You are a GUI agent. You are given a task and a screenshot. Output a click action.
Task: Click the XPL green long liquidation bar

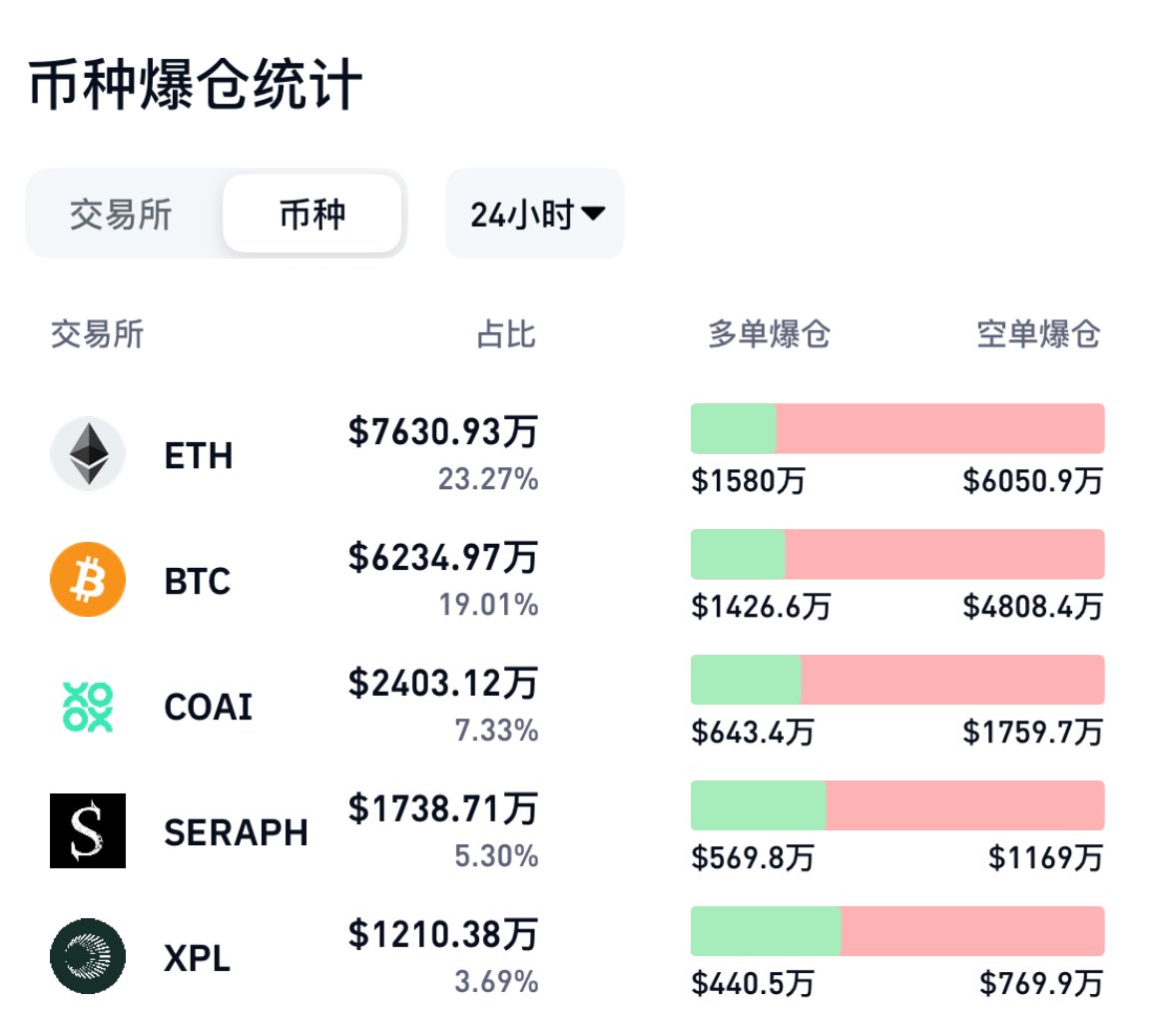click(766, 931)
